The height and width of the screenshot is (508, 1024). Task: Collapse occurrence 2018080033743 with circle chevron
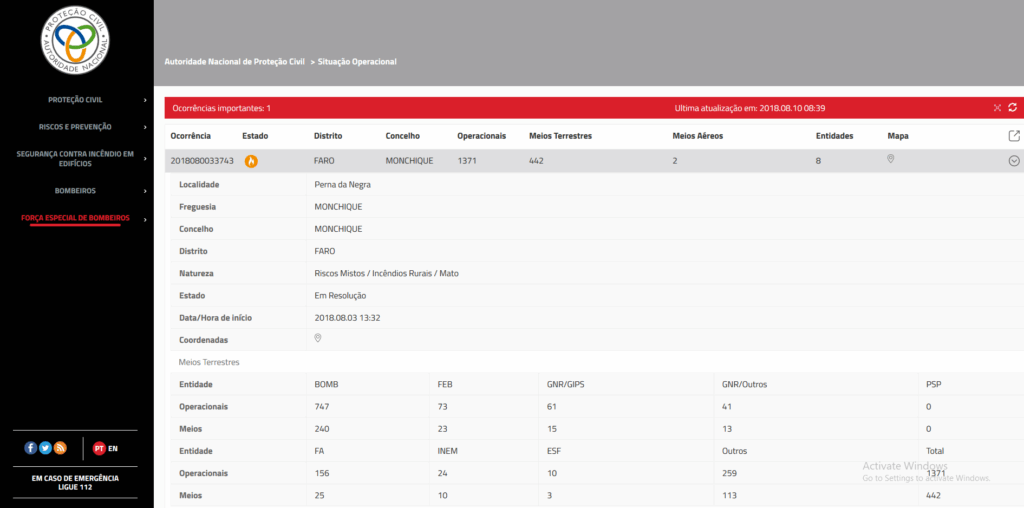pos(1014,161)
